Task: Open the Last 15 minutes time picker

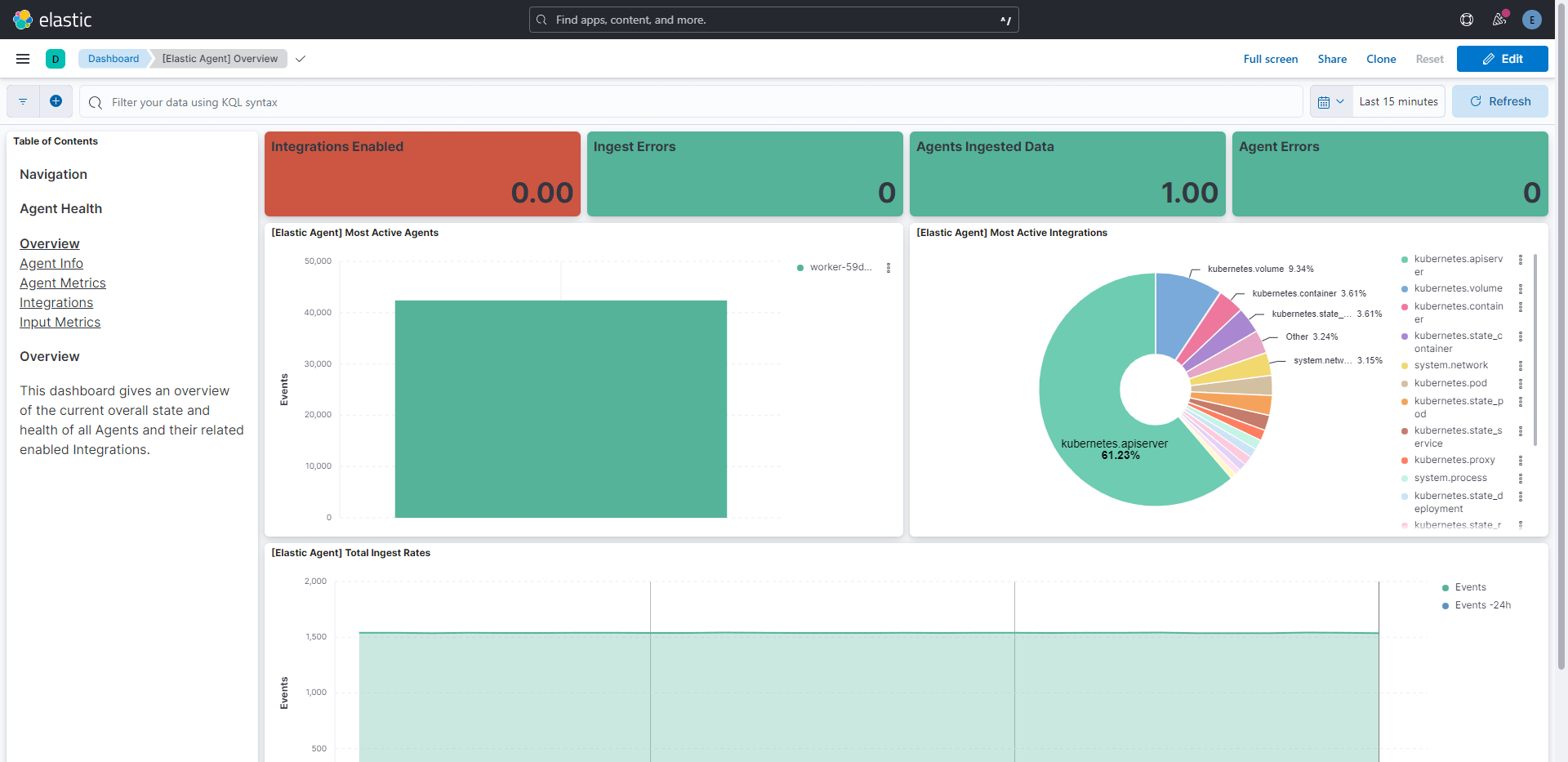Action: click(x=1398, y=102)
